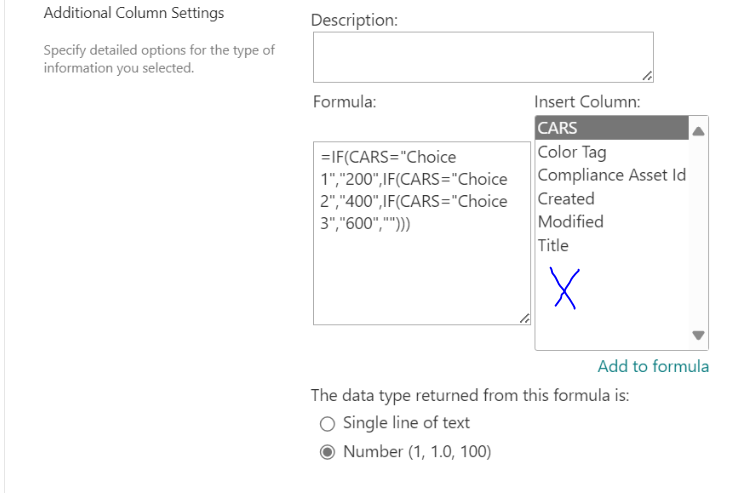Click the scroll-up arrow in Insert Column list
Image resolution: width=755 pixels, height=493 pixels.
(698, 131)
